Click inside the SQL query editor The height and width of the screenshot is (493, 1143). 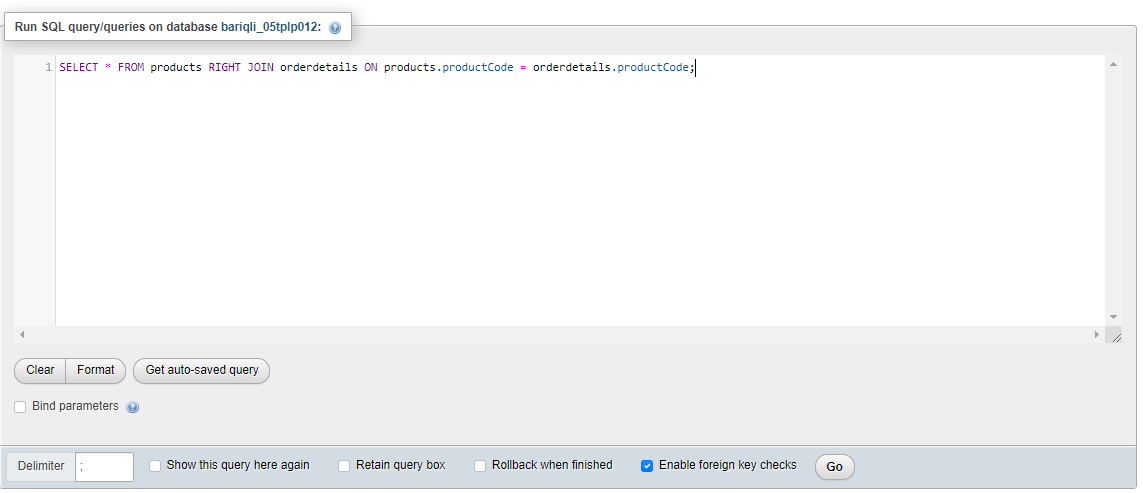(x=580, y=191)
